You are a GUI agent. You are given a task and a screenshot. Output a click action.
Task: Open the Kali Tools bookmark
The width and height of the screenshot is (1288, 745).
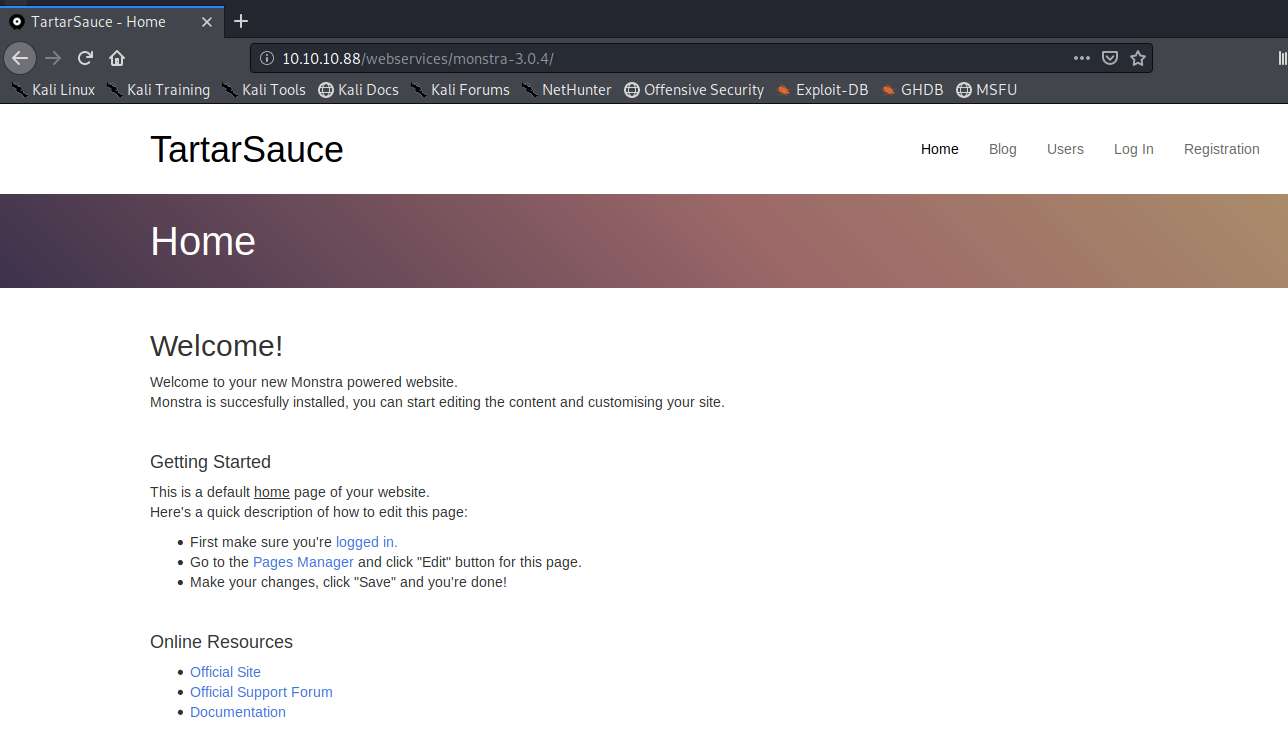point(263,90)
